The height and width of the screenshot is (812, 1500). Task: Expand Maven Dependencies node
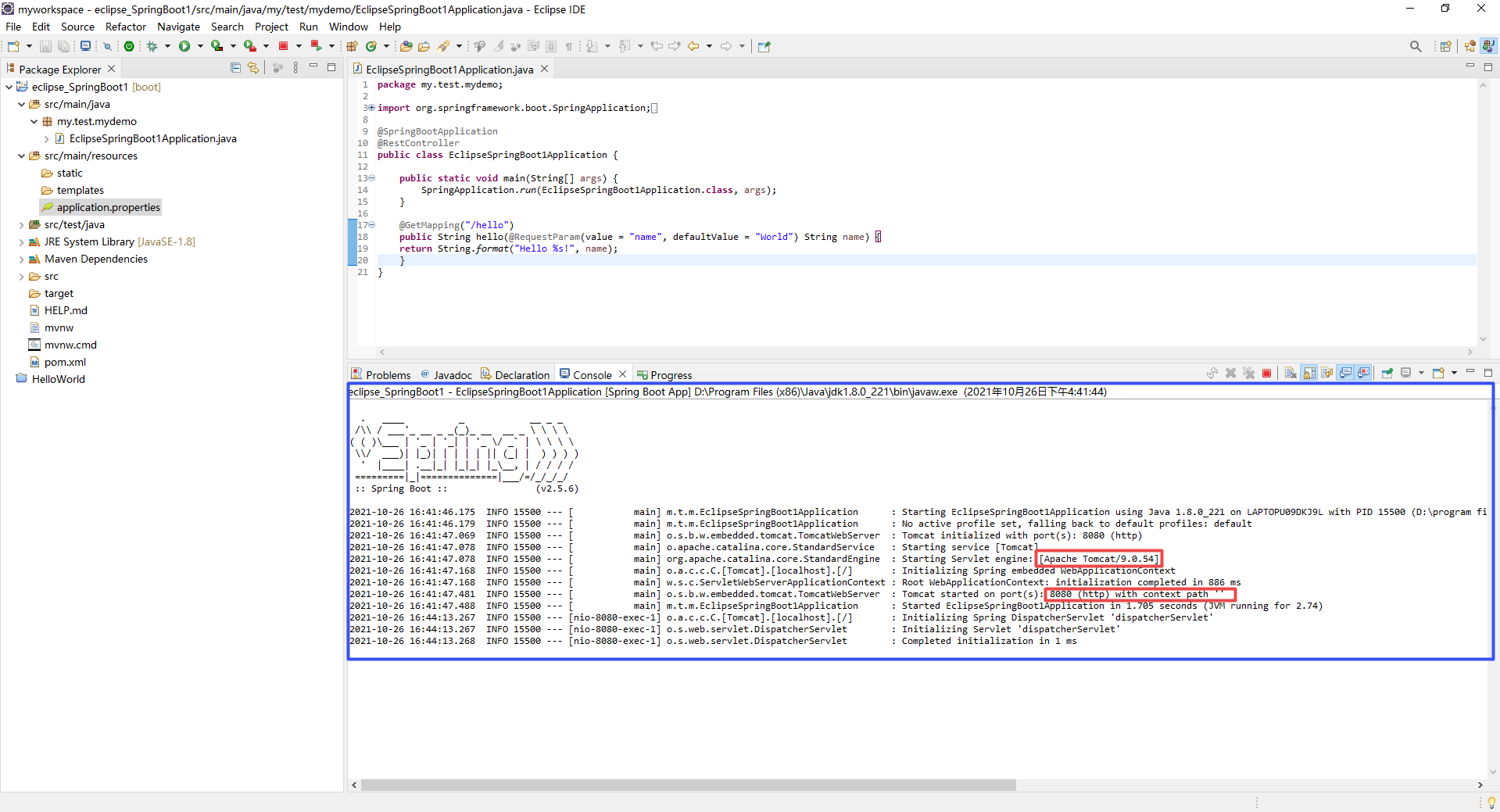pos(21,259)
